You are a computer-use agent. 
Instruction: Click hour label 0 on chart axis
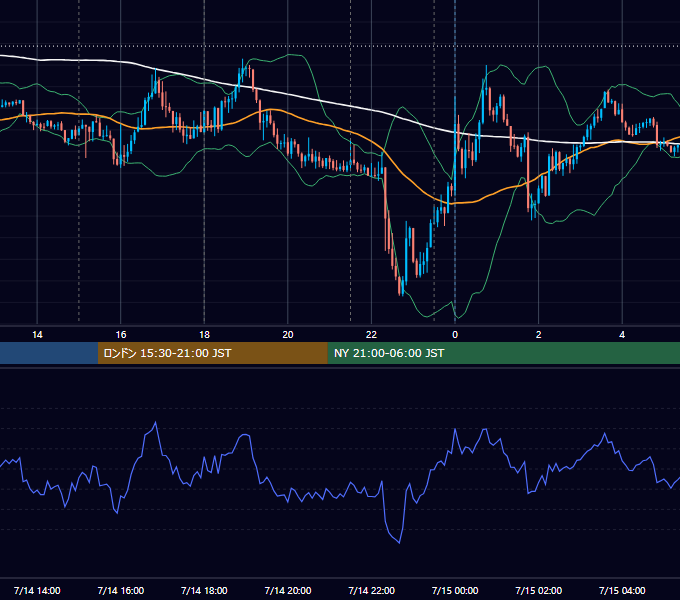455,334
